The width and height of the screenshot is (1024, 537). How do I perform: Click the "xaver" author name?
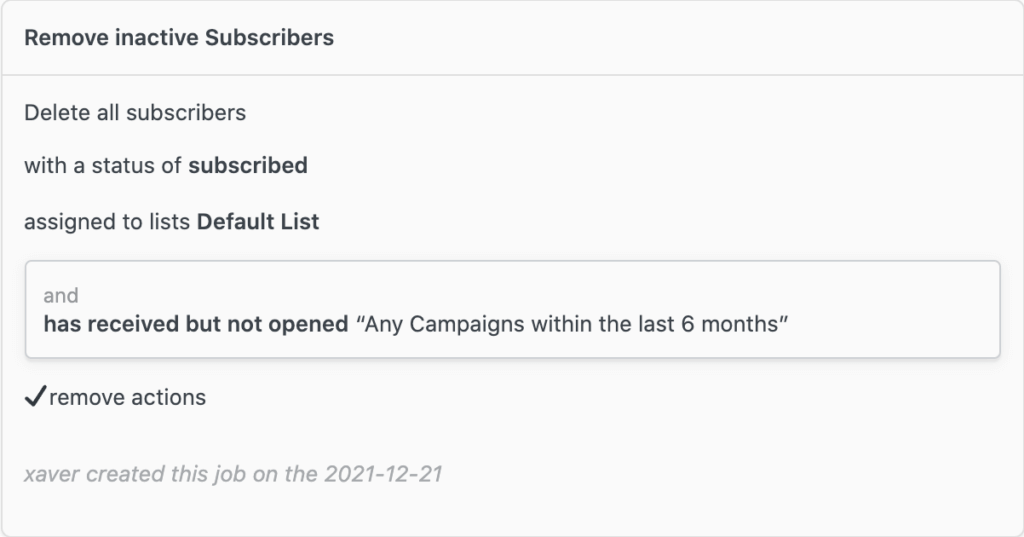[52, 474]
